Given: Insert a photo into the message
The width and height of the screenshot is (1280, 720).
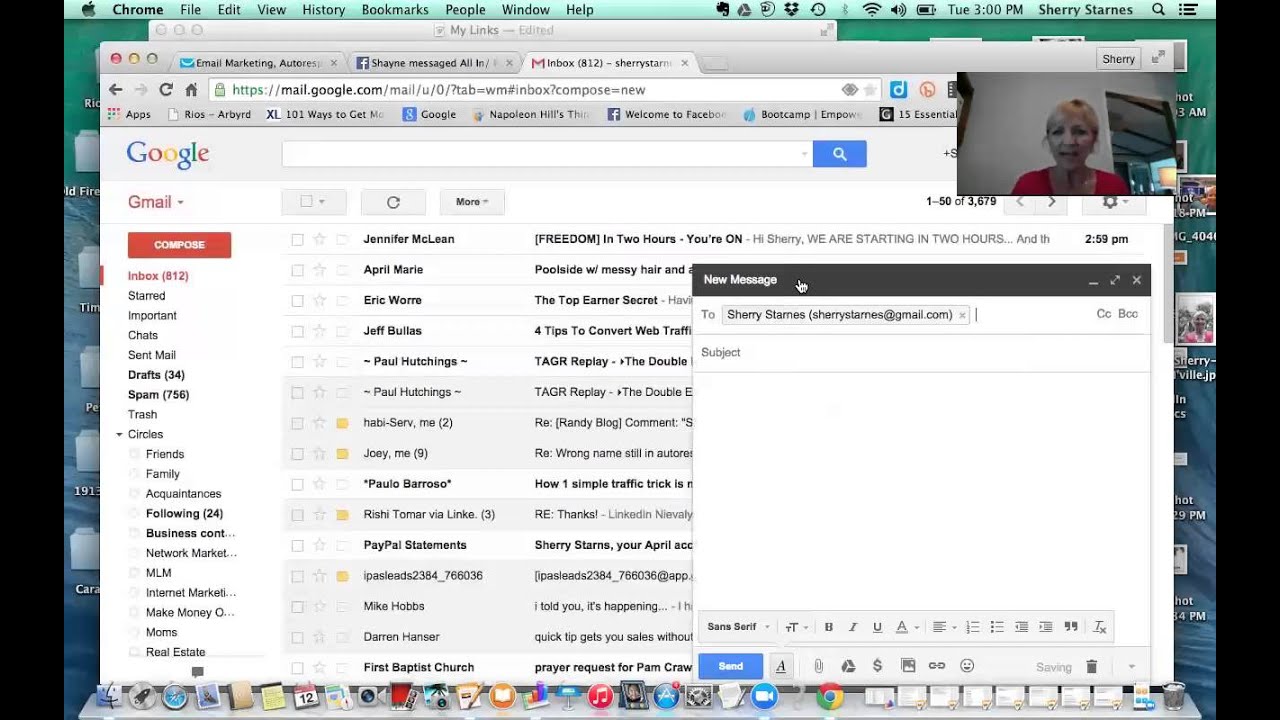Looking at the screenshot, I should pos(908,666).
